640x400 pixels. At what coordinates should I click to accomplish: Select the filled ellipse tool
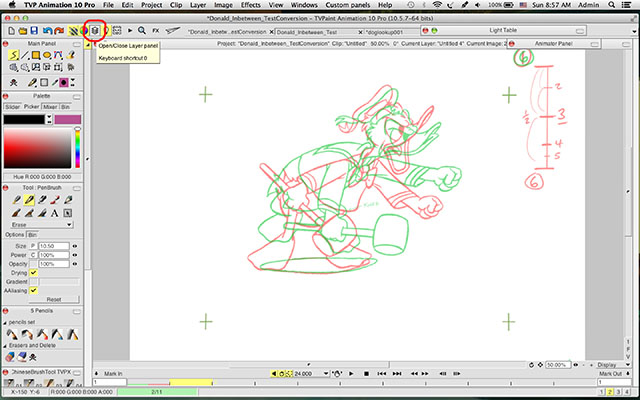[x=47, y=55]
